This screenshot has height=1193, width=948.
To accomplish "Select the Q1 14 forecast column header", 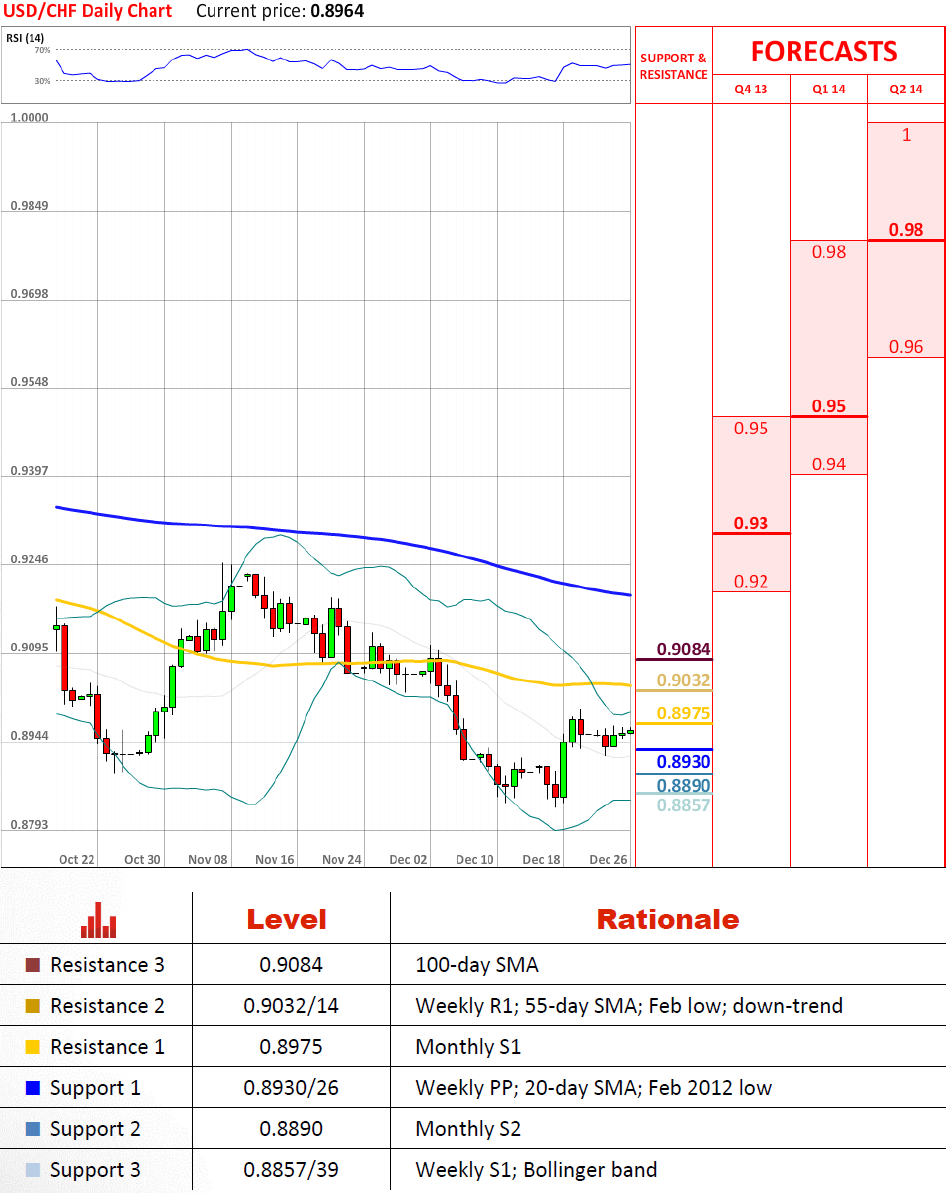I will coord(828,89).
